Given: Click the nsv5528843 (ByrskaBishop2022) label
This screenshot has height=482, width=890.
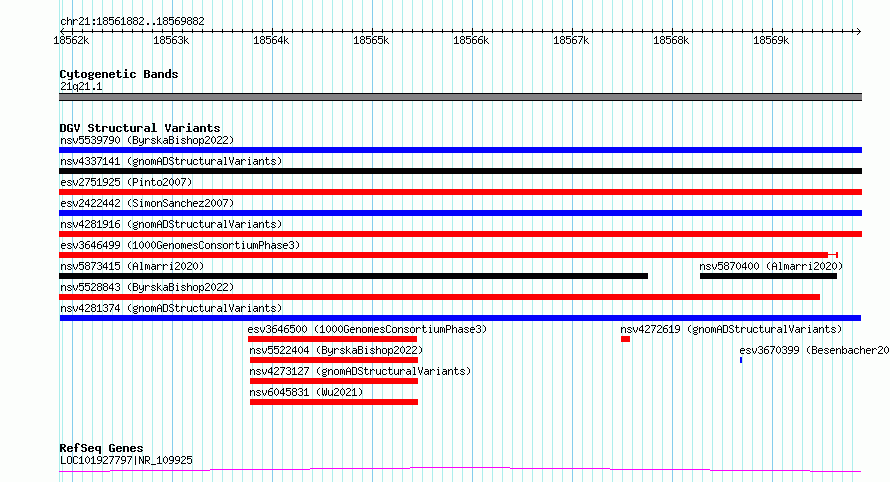Looking at the screenshot, I should pyautogui.click(x=147, y=287).
